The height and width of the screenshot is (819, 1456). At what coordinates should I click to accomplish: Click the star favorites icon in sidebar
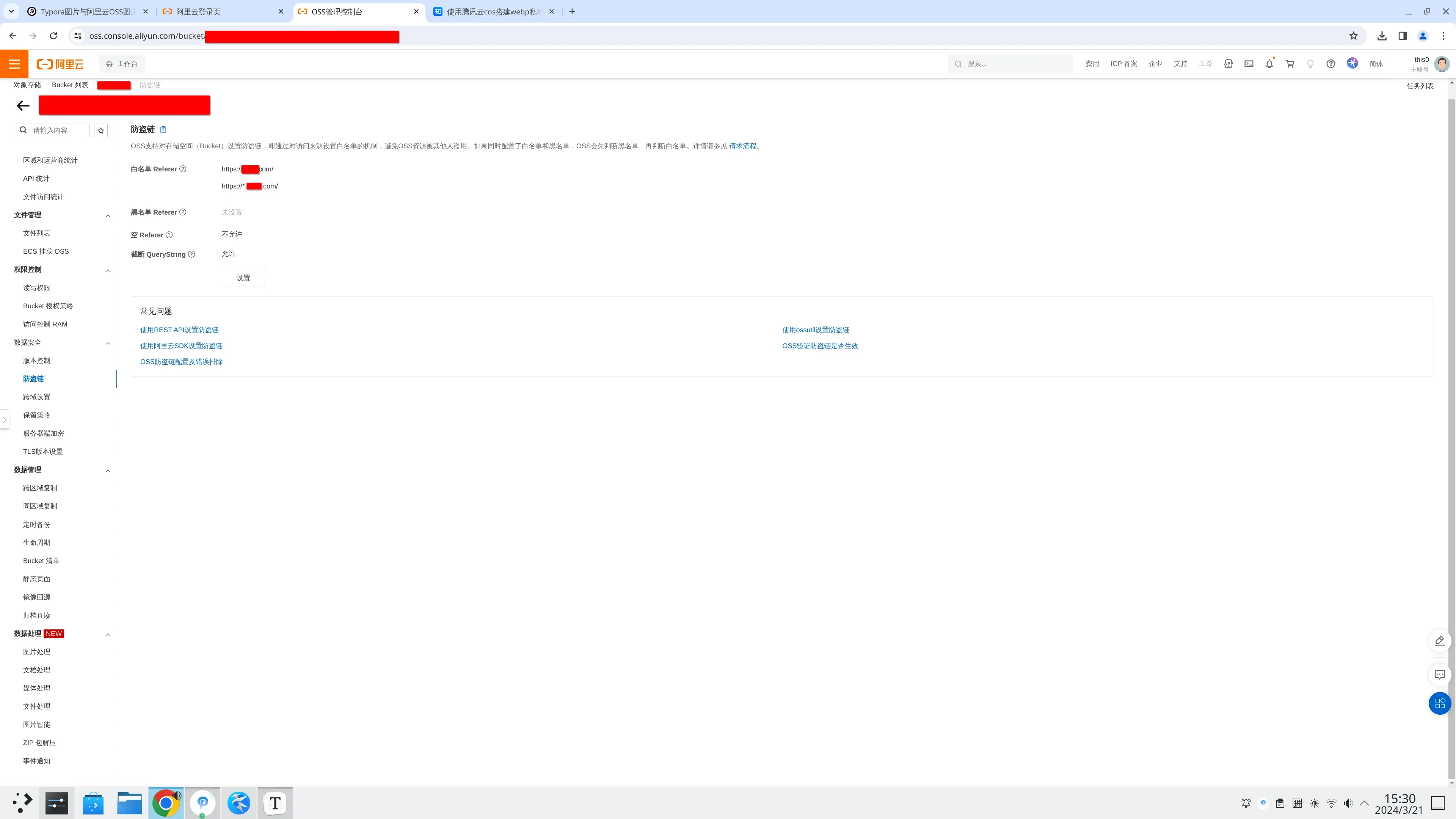coord(100,130)
